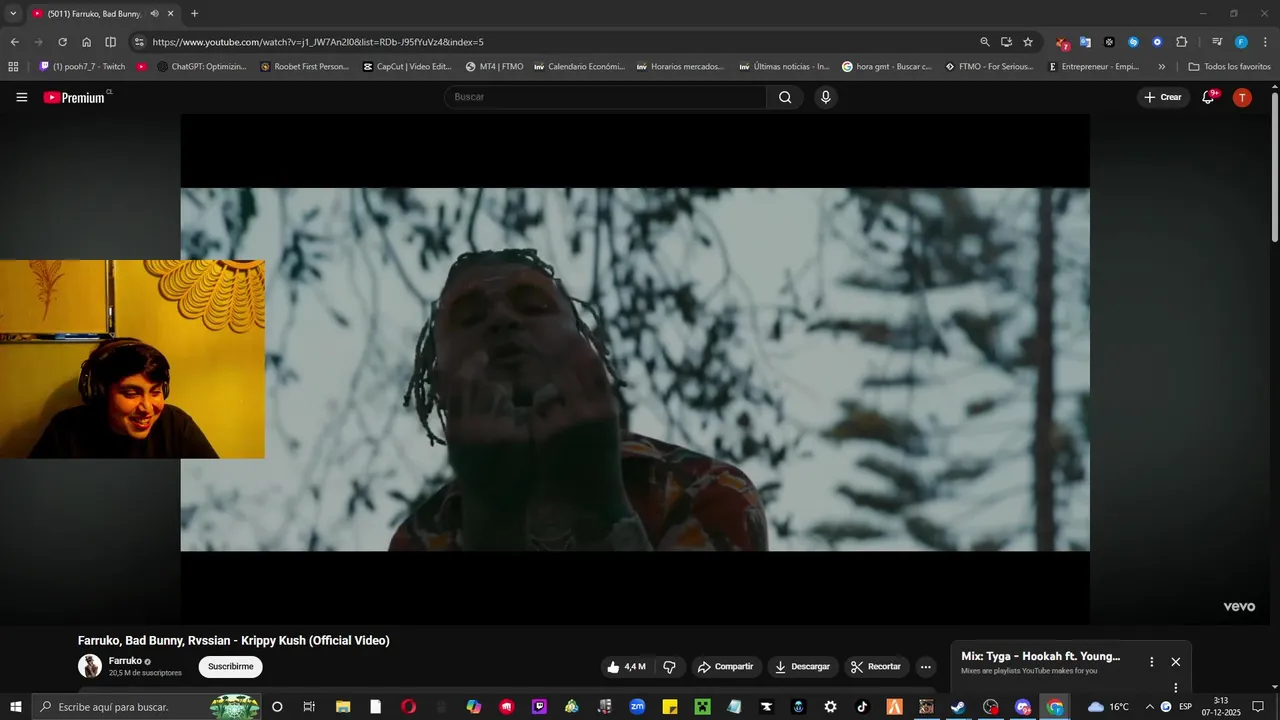Reload the current page
This screenshot has height=720, width=1280.
tap(62, 42)
